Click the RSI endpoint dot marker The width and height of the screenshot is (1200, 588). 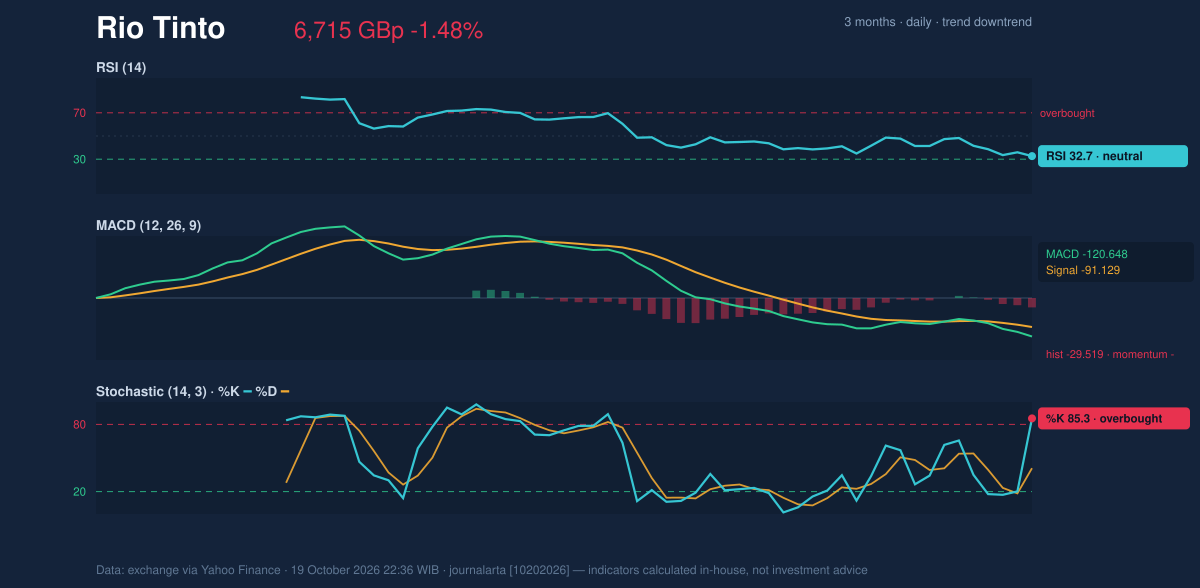[1032, 156]
